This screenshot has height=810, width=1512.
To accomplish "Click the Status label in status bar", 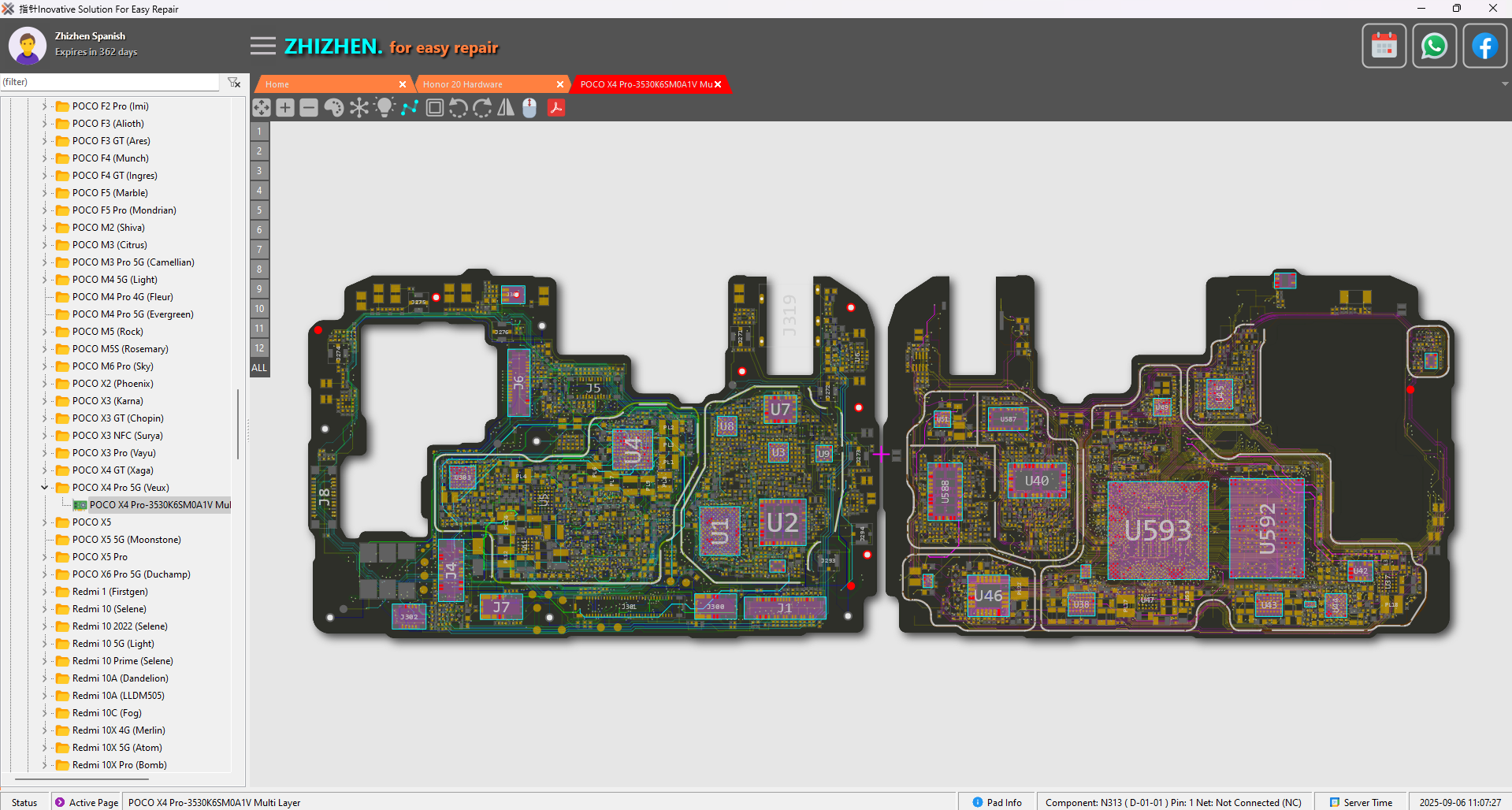I will (x=24, y=802).
